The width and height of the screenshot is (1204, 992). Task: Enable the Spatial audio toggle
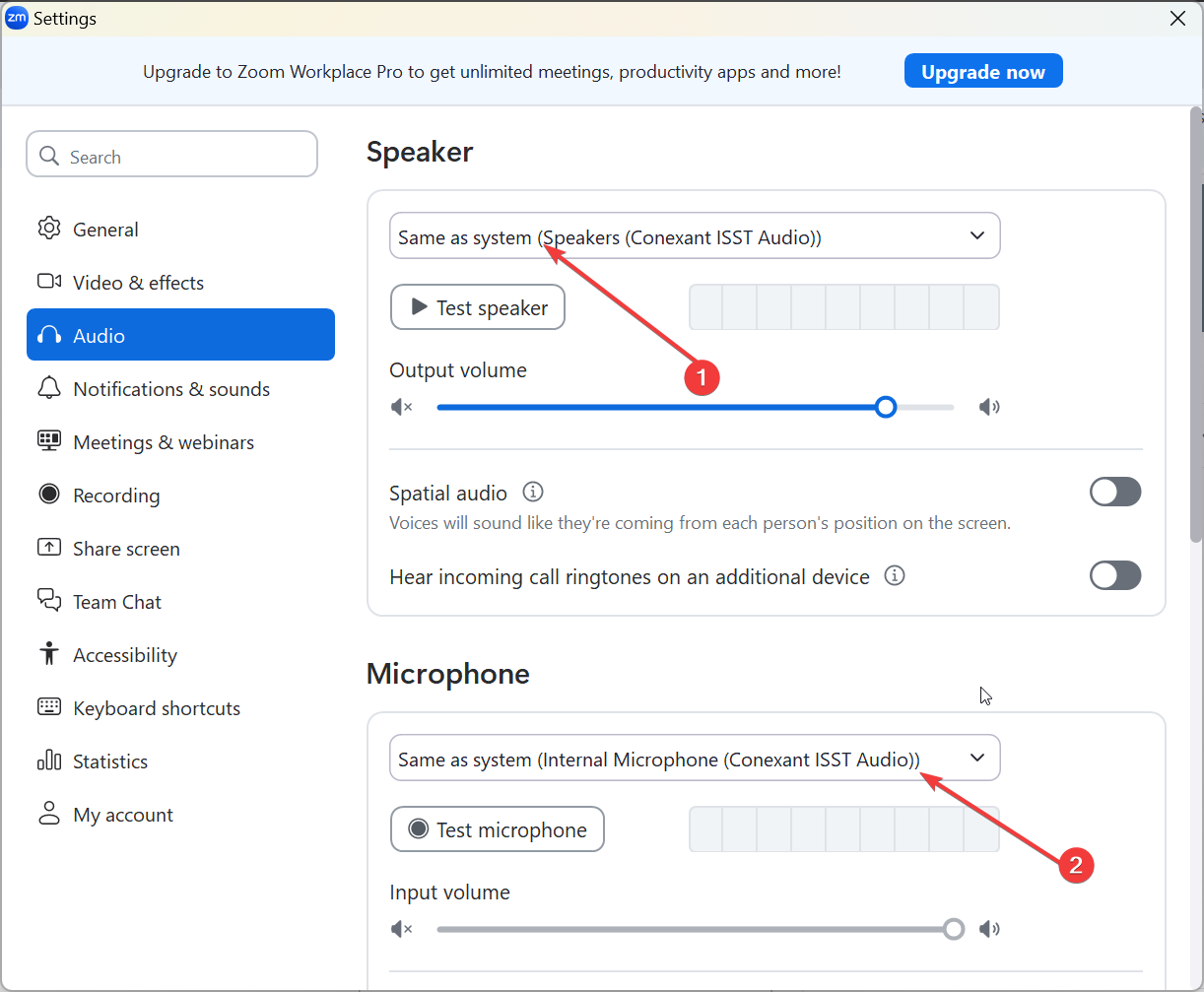point(1115,492)
